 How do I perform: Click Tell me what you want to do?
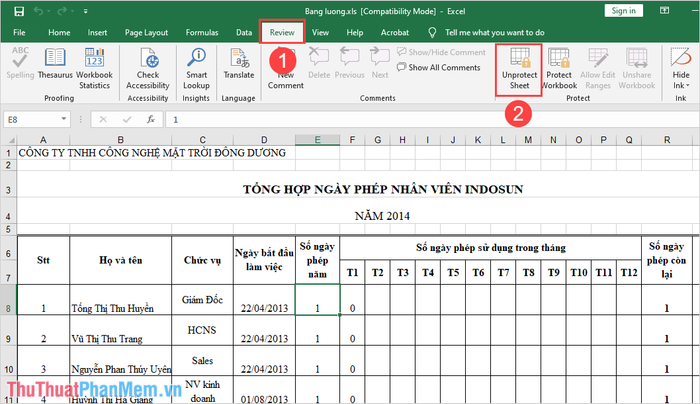[487, 33]
